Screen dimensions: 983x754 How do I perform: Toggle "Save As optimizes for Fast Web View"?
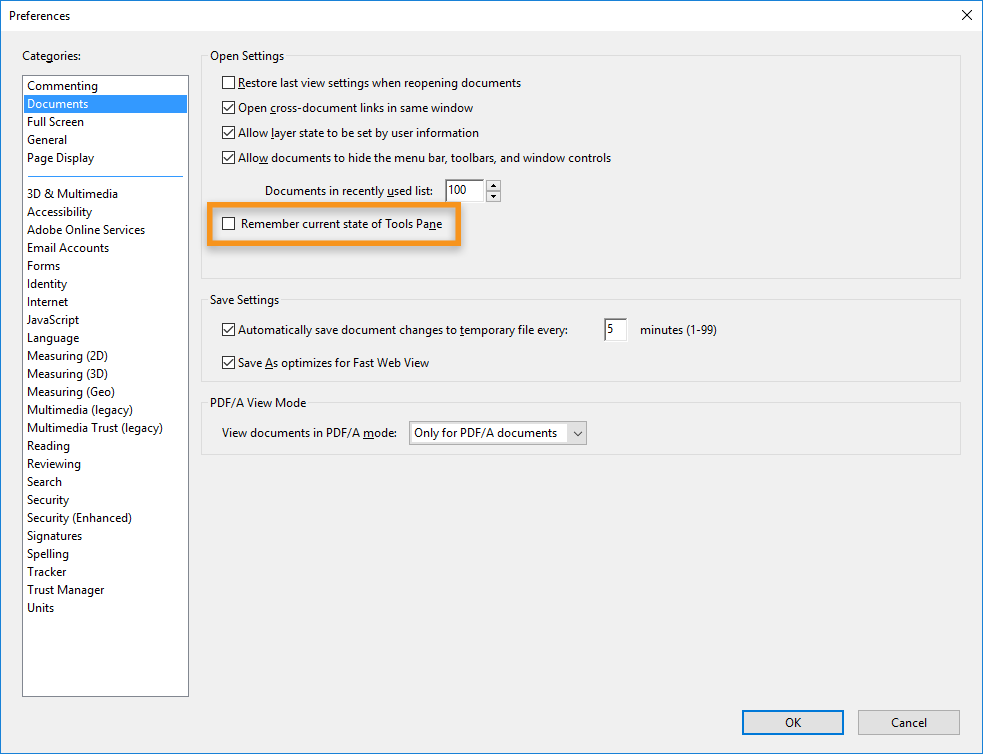[229, 362]
